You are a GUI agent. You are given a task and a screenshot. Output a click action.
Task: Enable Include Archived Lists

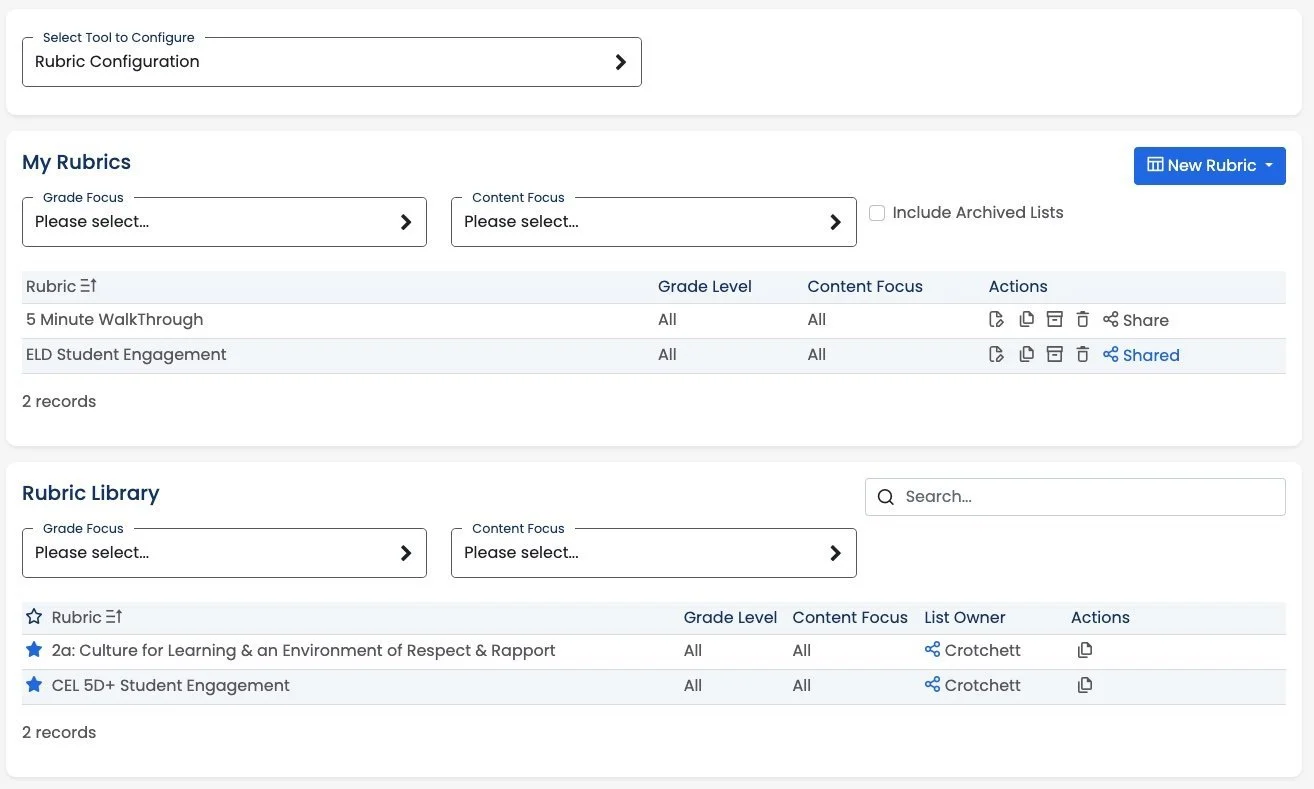(877, 212)
